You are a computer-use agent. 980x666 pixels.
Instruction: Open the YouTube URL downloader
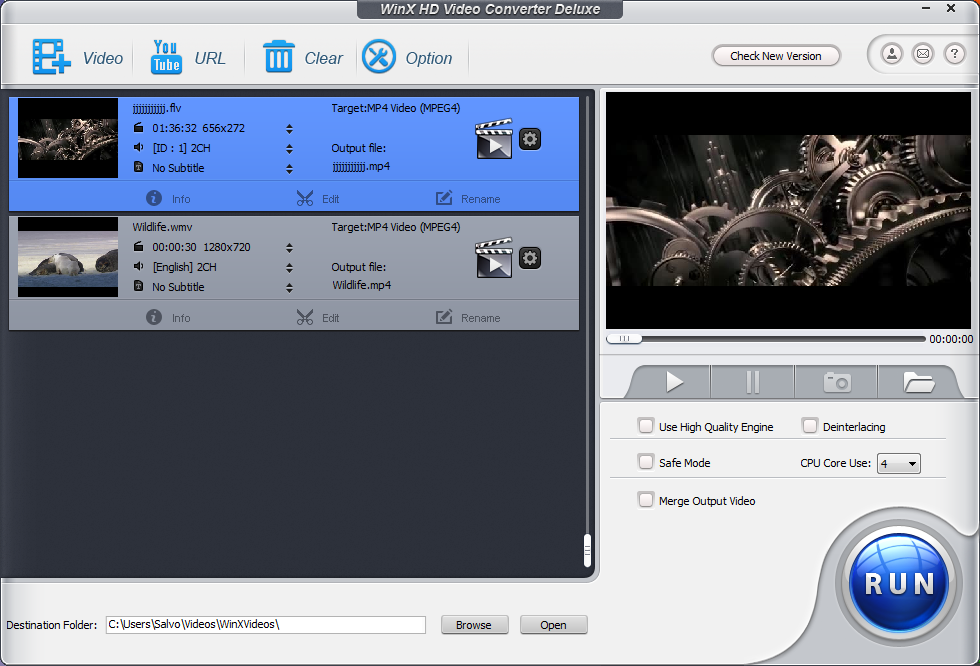[166, 57]
